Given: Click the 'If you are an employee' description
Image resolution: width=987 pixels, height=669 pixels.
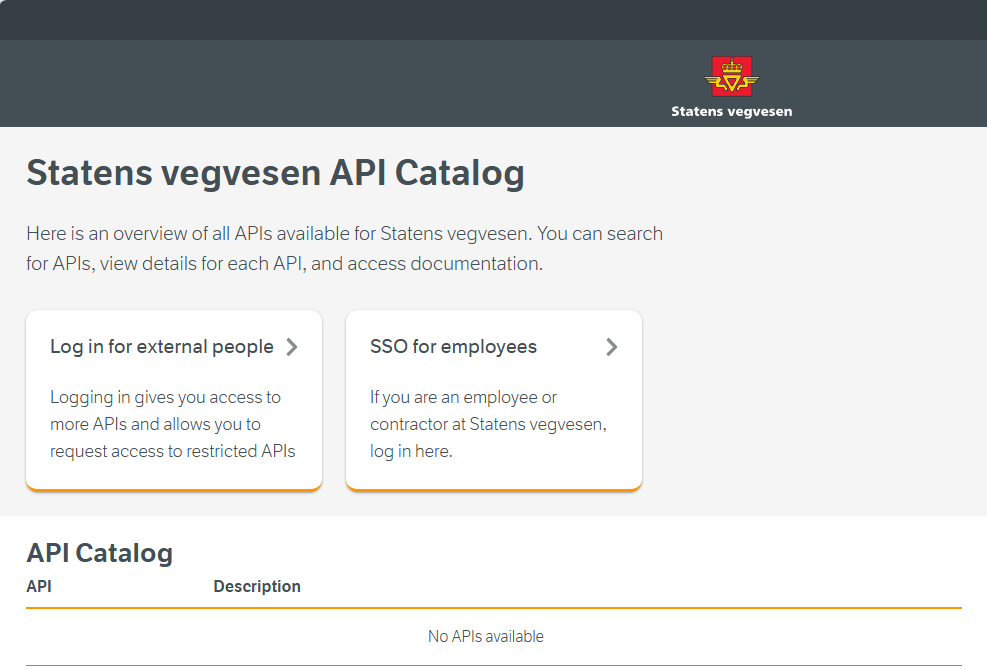Looking at the screenshot, I should pyautogui.click(x=488, y=424).
